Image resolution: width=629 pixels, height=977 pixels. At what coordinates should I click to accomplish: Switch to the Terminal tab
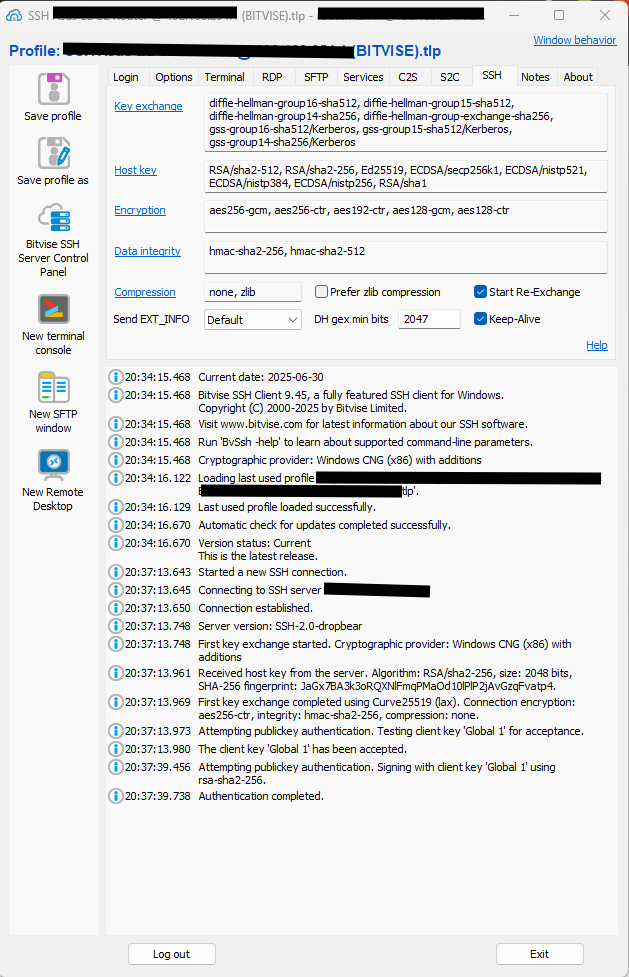(x=224, y=77)
